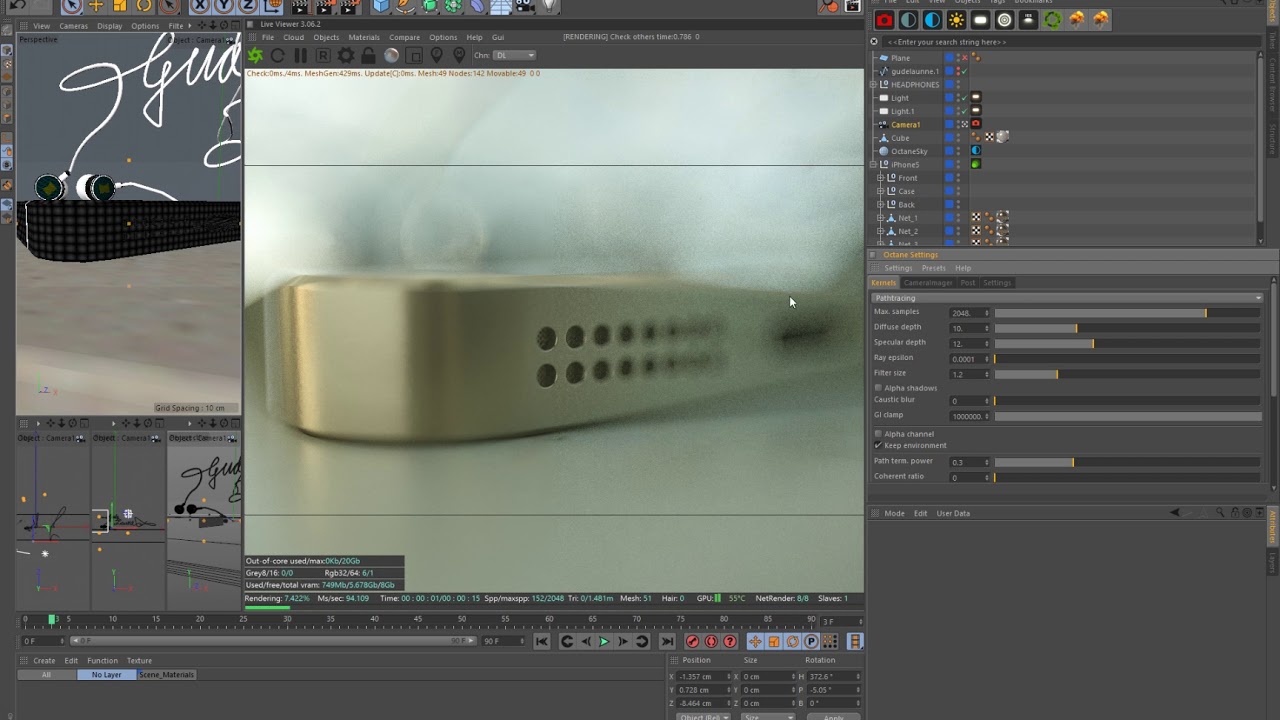
Task: Click the light bulb icon in top toolbar
Action: click(x=549, y=6)
